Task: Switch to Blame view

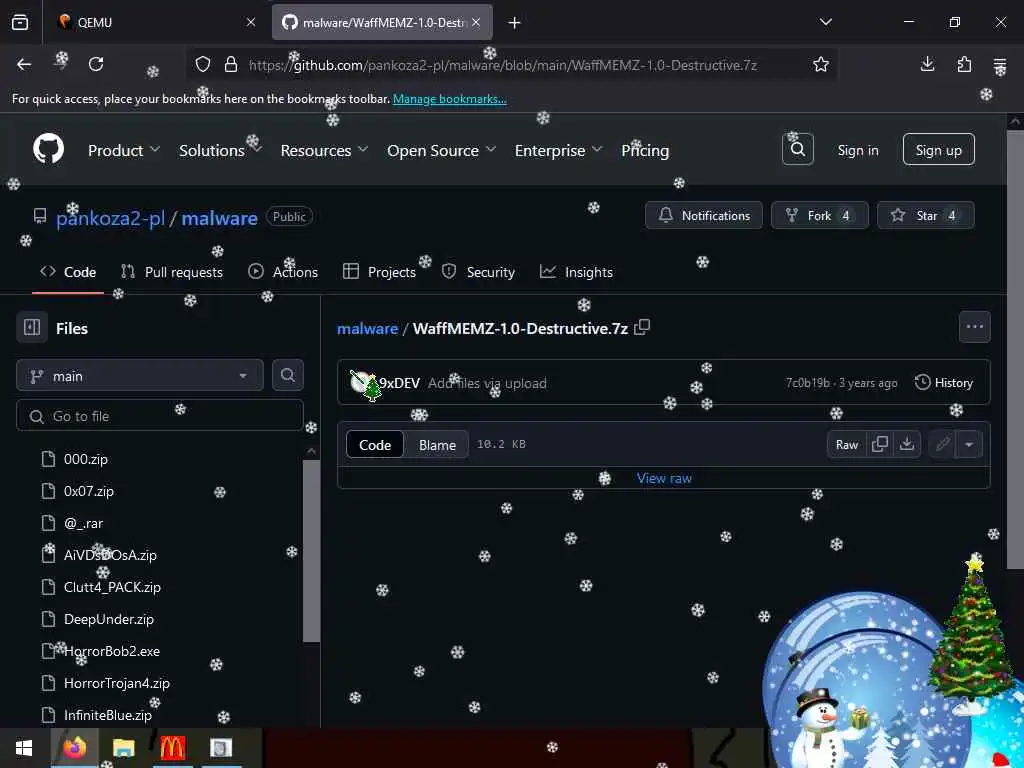Action: pos(437,445)
